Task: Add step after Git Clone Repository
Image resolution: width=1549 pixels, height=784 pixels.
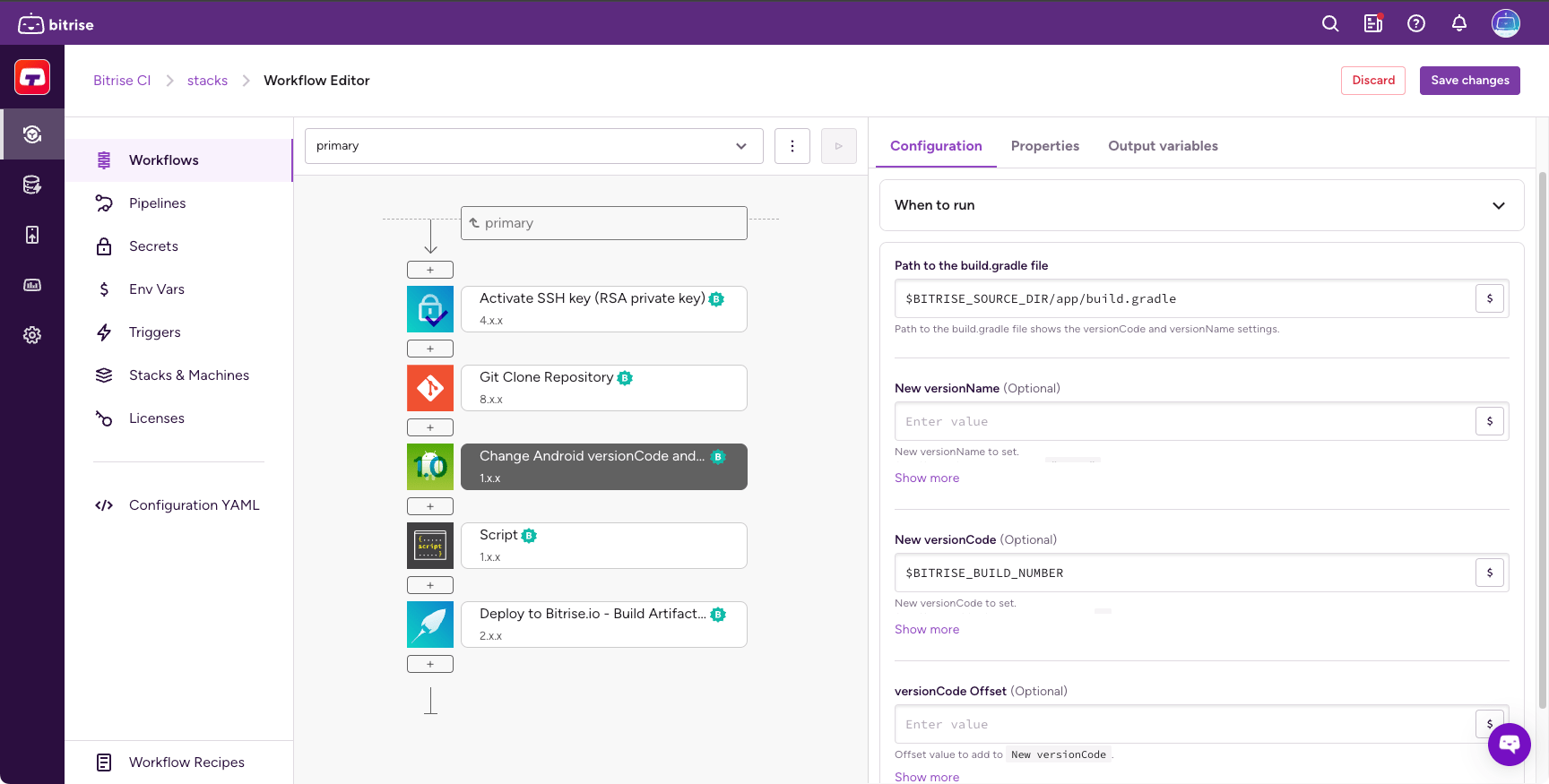Action: point(430,427)
